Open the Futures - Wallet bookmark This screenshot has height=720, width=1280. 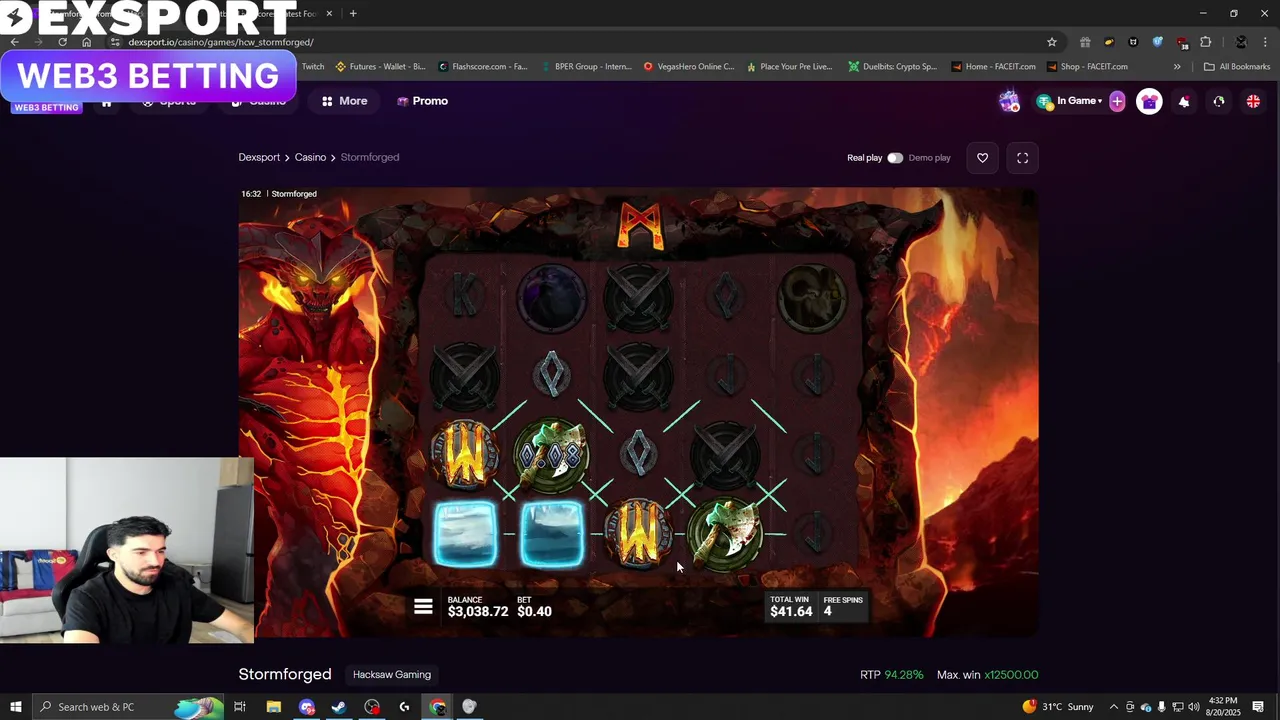pyautogui.click(x=381, y=67)
